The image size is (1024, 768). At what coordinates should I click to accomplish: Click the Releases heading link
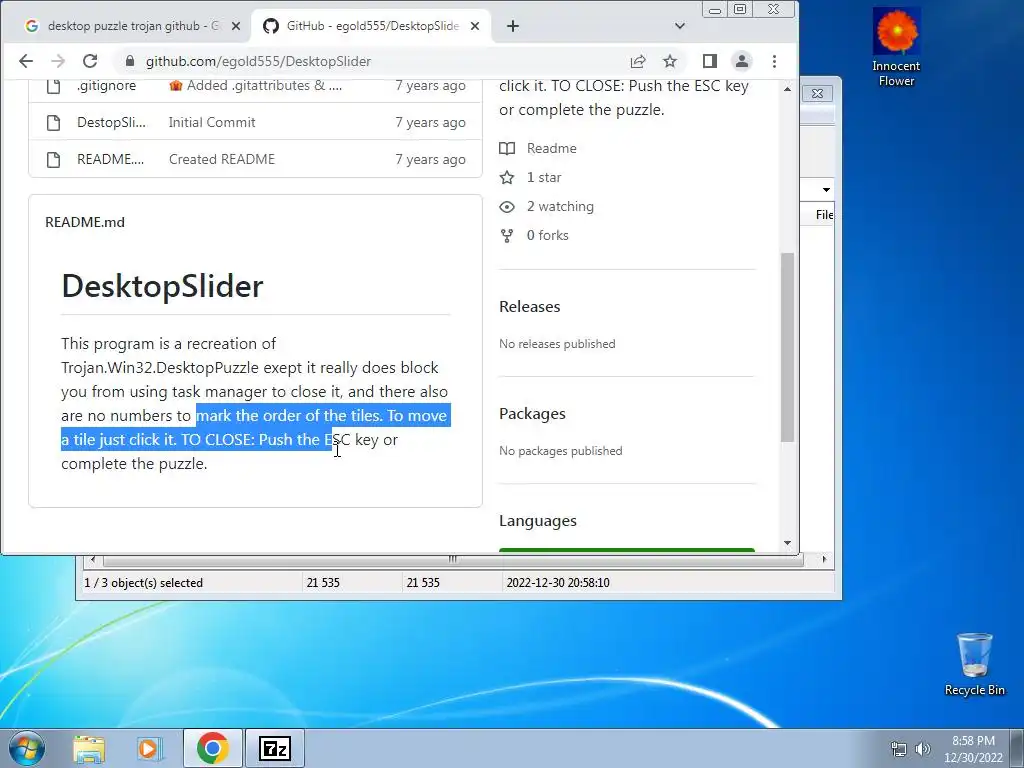point(530,306)
